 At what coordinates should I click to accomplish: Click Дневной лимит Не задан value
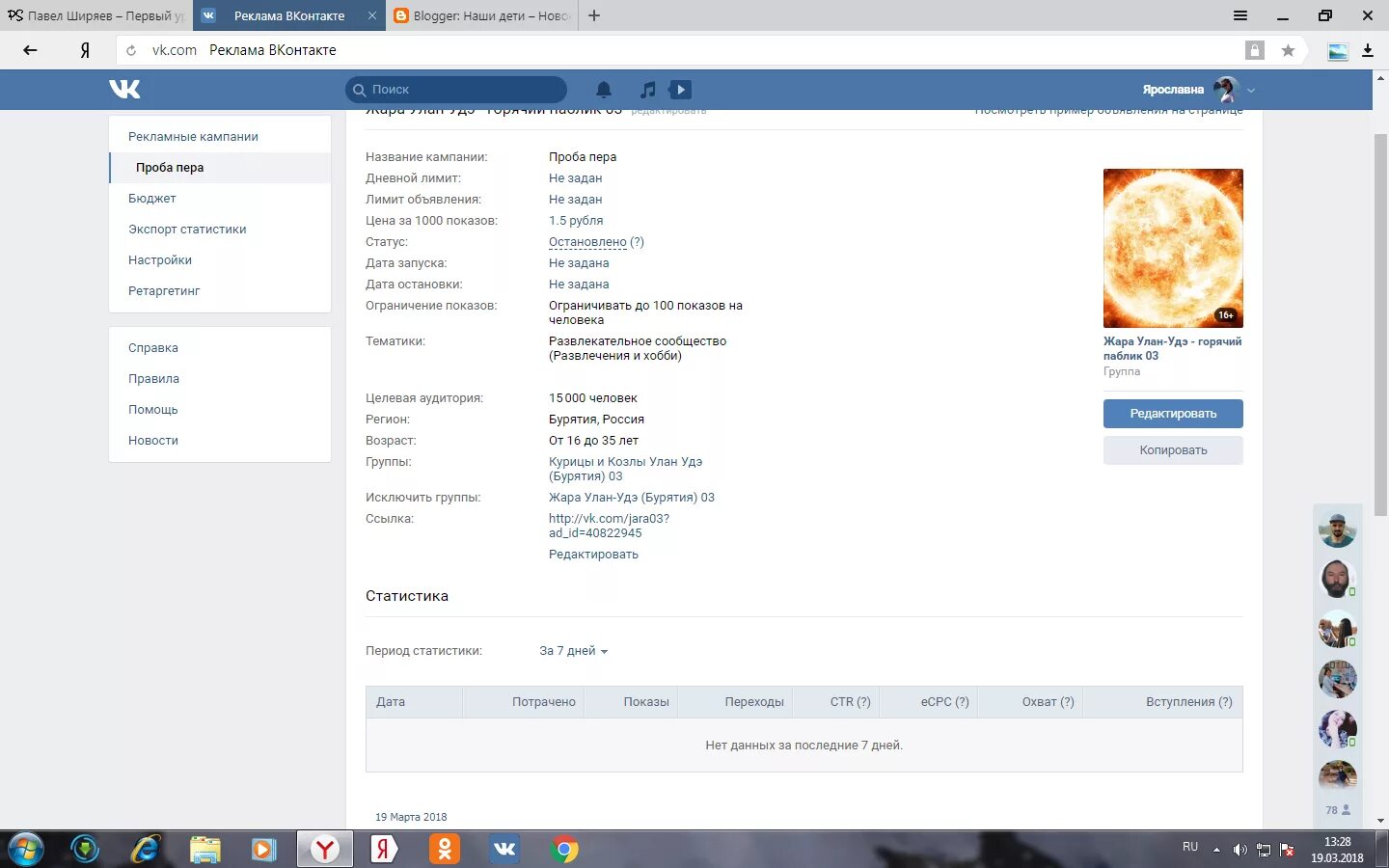click(576, 178)
